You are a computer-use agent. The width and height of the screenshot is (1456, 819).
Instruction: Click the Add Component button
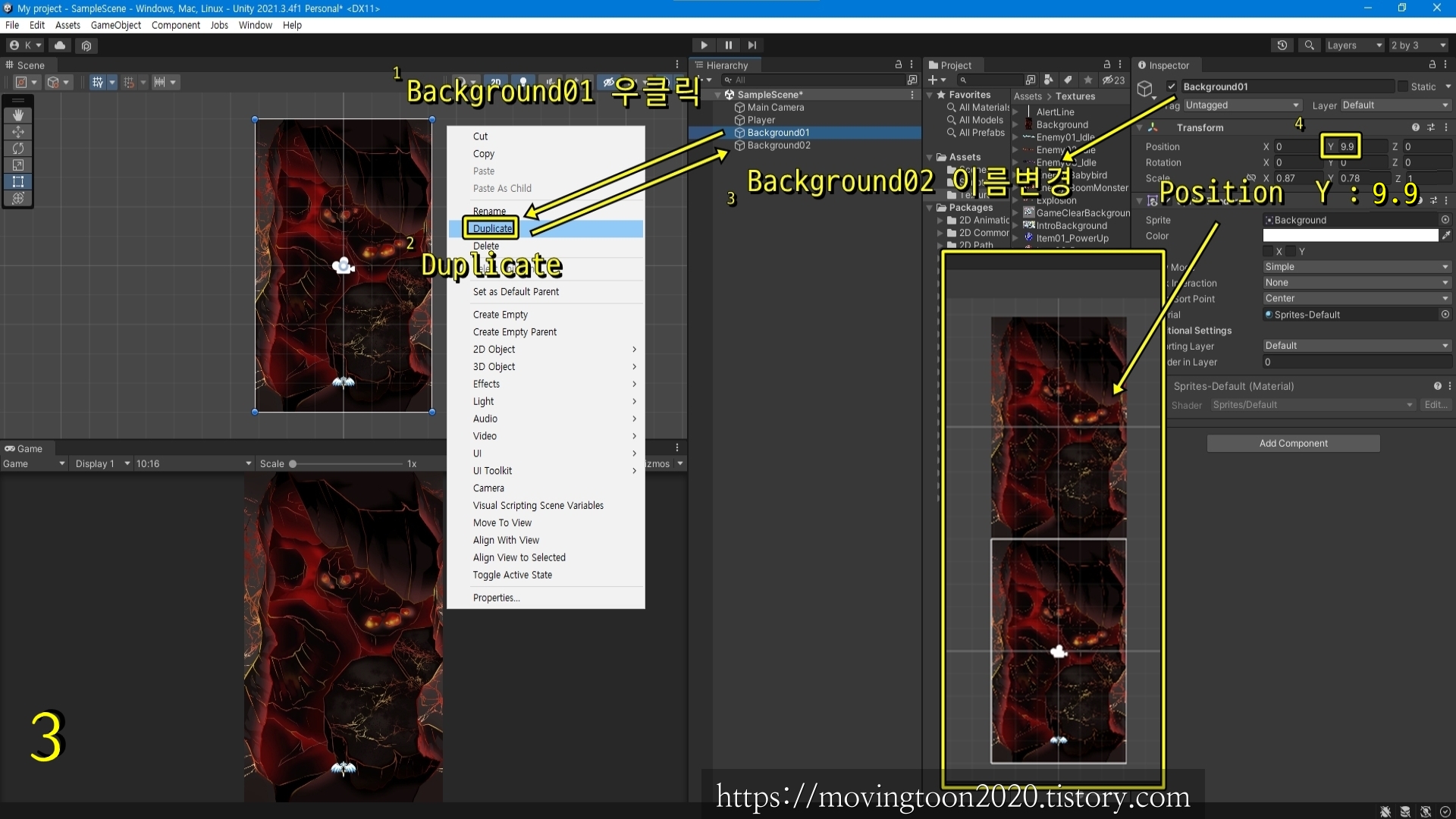click(1294, 444)
